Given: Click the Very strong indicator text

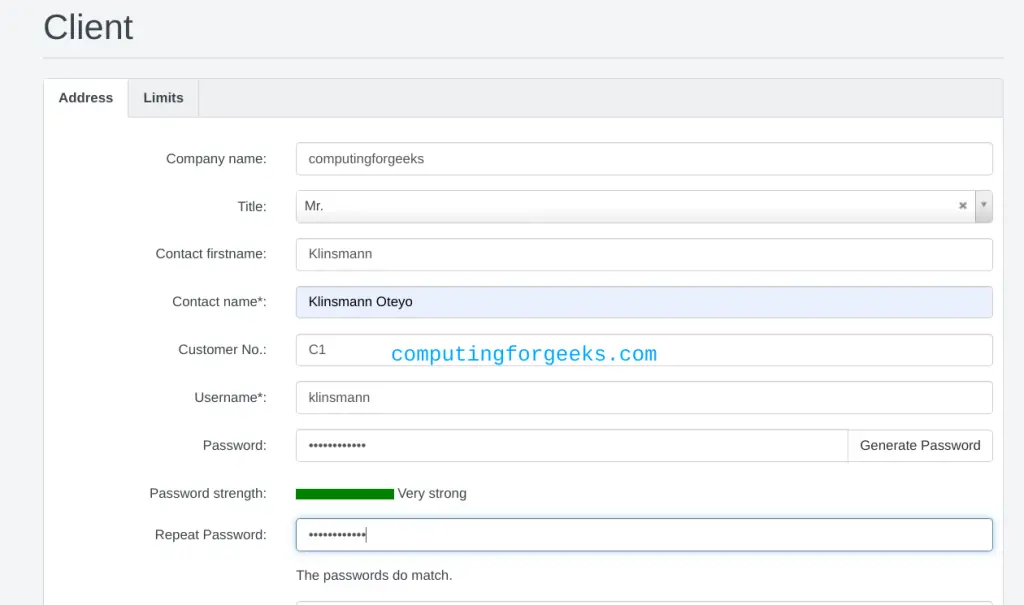Looking at the screenshot, I should coord(432,493).
